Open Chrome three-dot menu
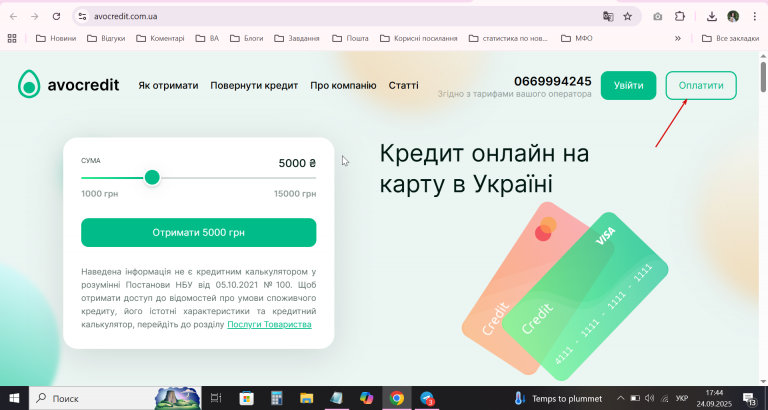 pyautogui.click(x=755, y=16)
